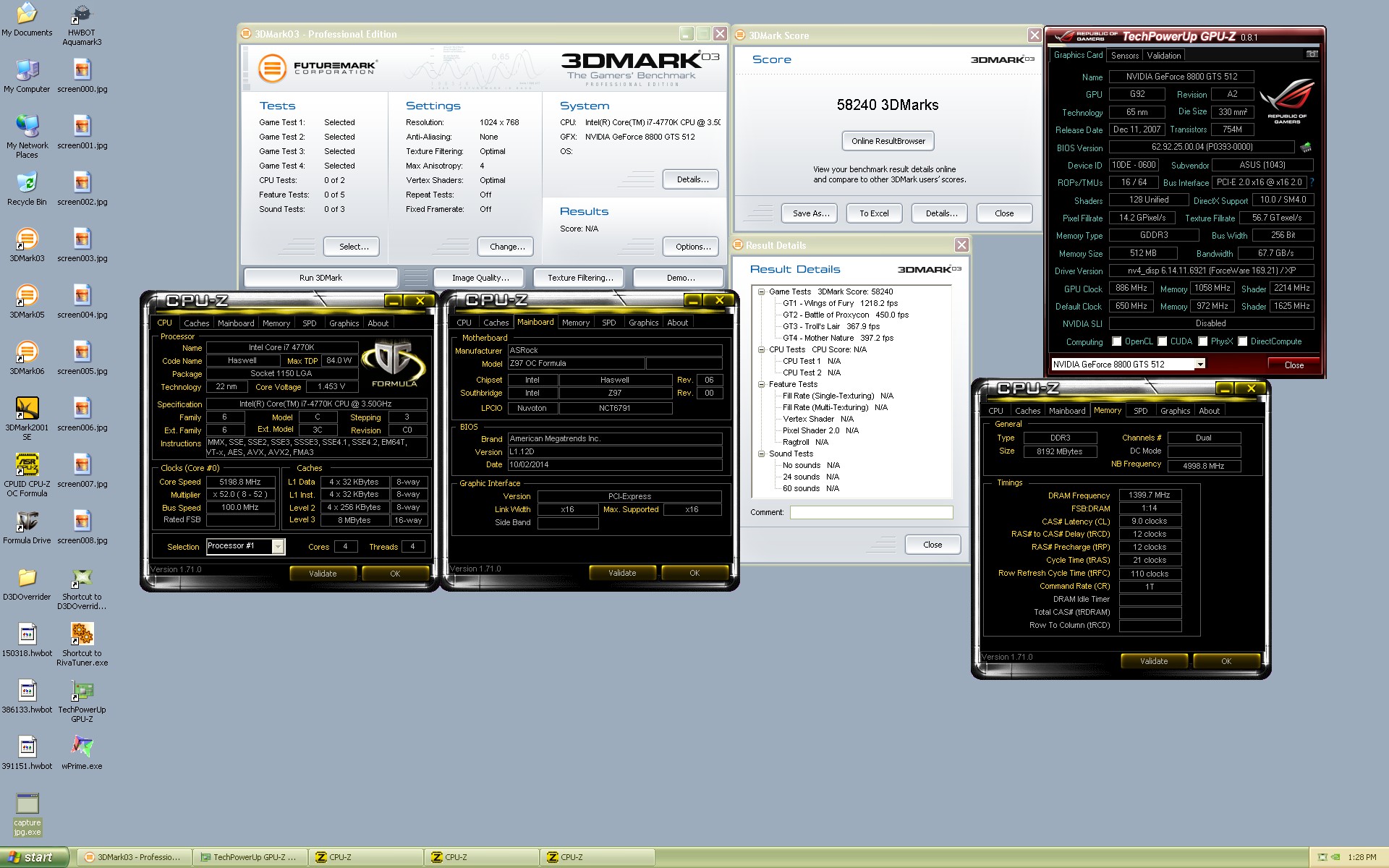The width and height of the screenshot is (1389, 868).
Task: Open GPU selection dropdown in GPU-Z
Action: coord(1199,365)
